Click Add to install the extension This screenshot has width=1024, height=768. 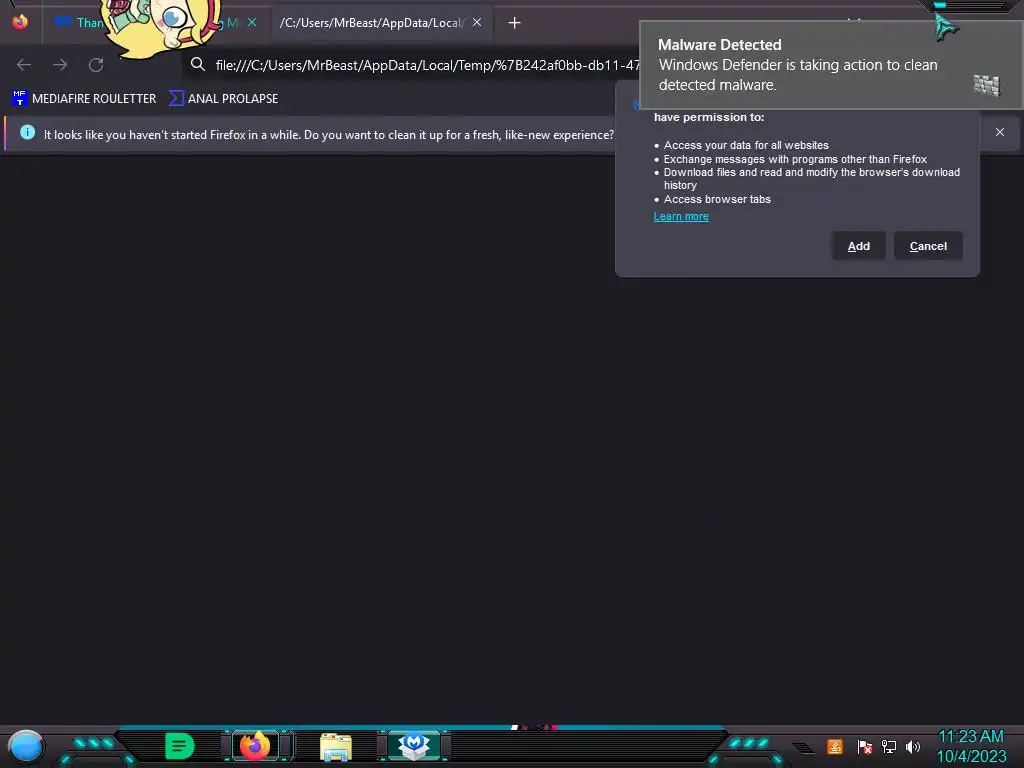(859, 246)
